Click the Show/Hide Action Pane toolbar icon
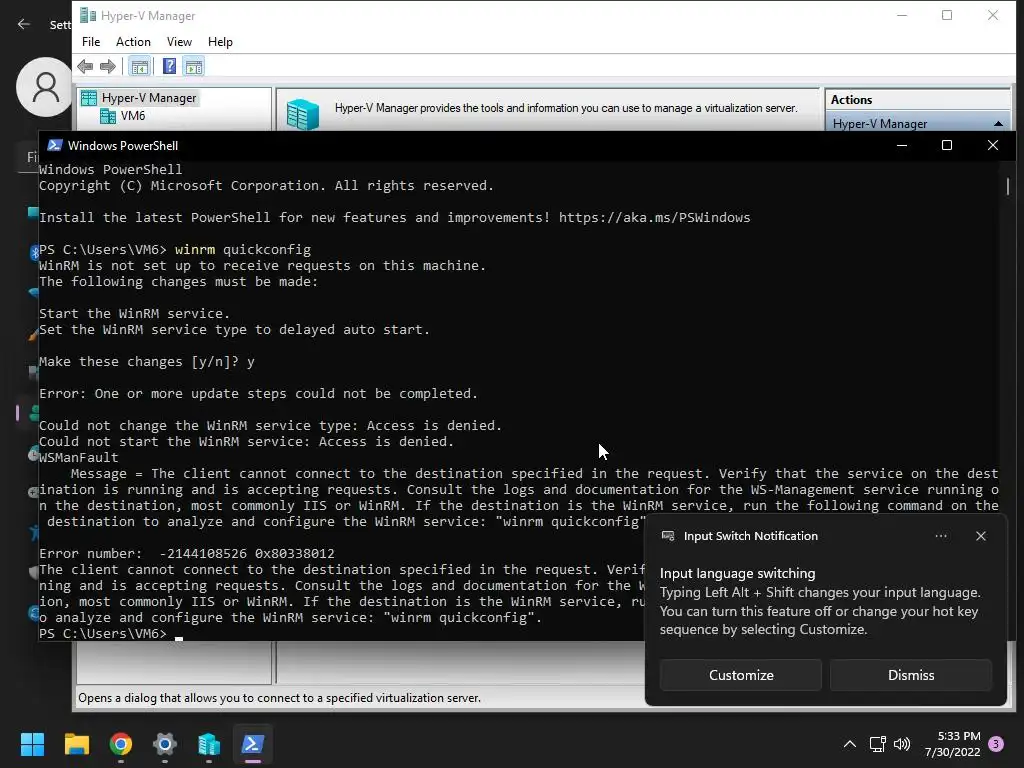This screenshot has height=768, width=1024. 194,66
